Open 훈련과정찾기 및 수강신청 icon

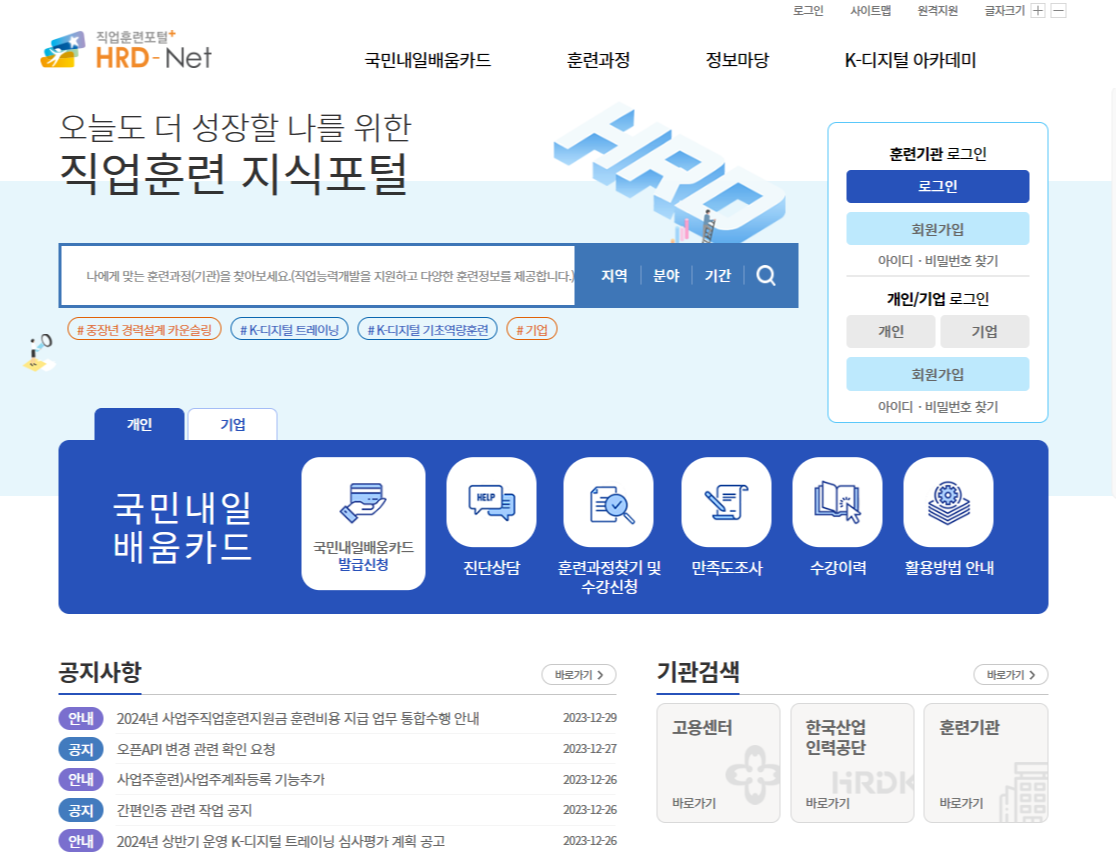[609, 502]
